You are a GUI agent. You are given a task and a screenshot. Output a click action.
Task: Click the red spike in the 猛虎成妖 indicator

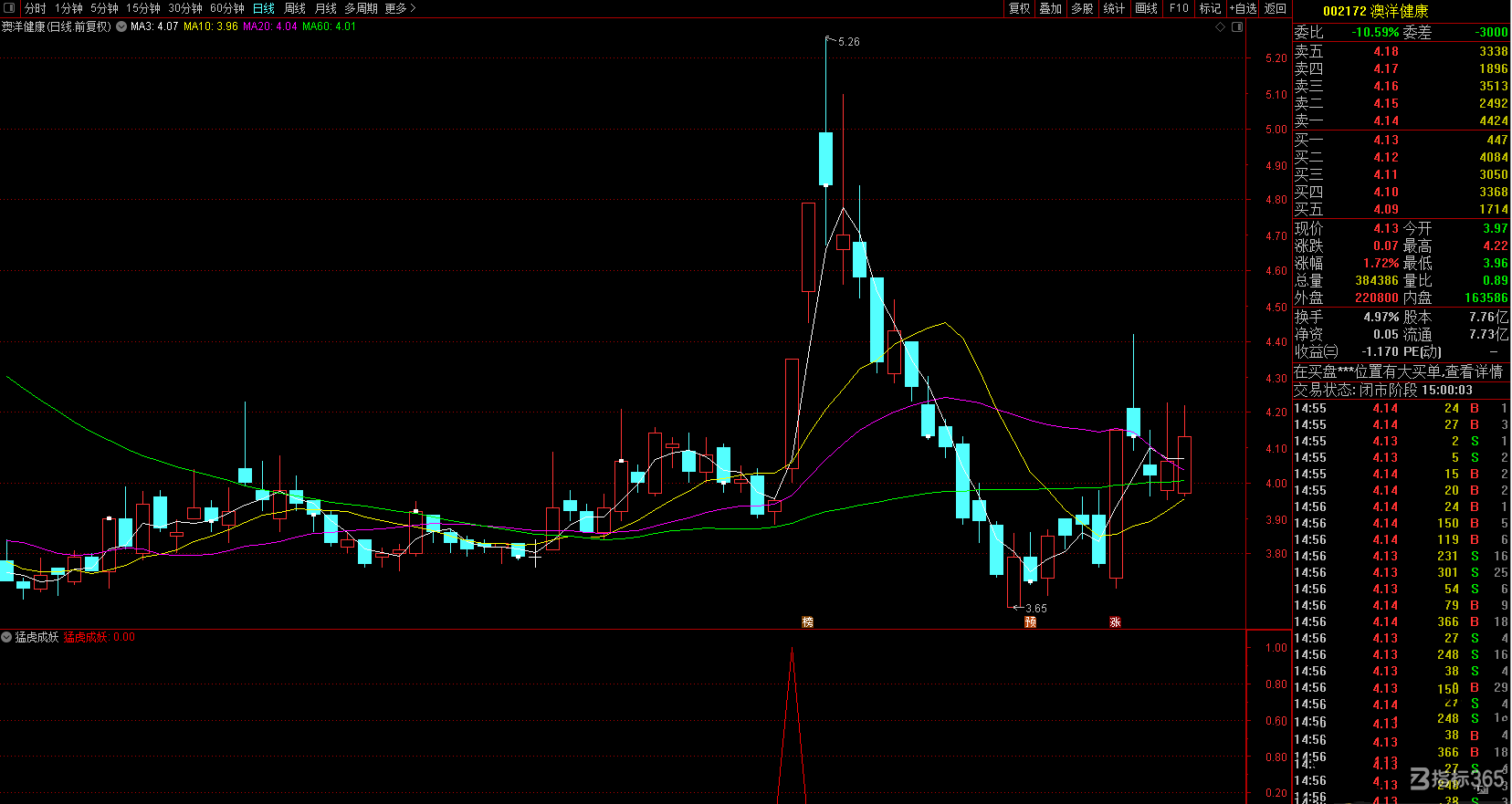pyautogui.click(x=792, y=726)
